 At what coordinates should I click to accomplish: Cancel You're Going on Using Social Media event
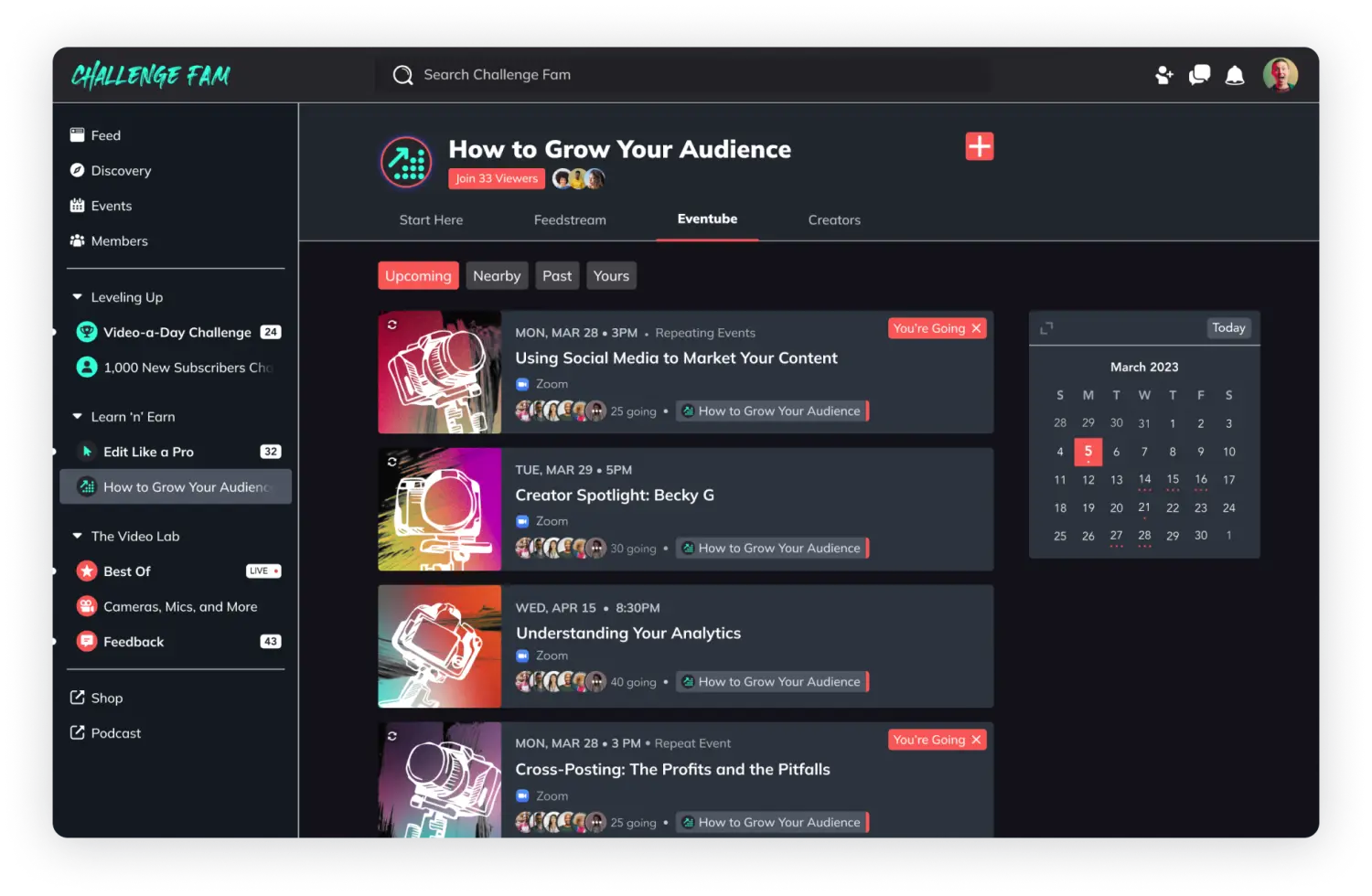[x=976, y=328]
